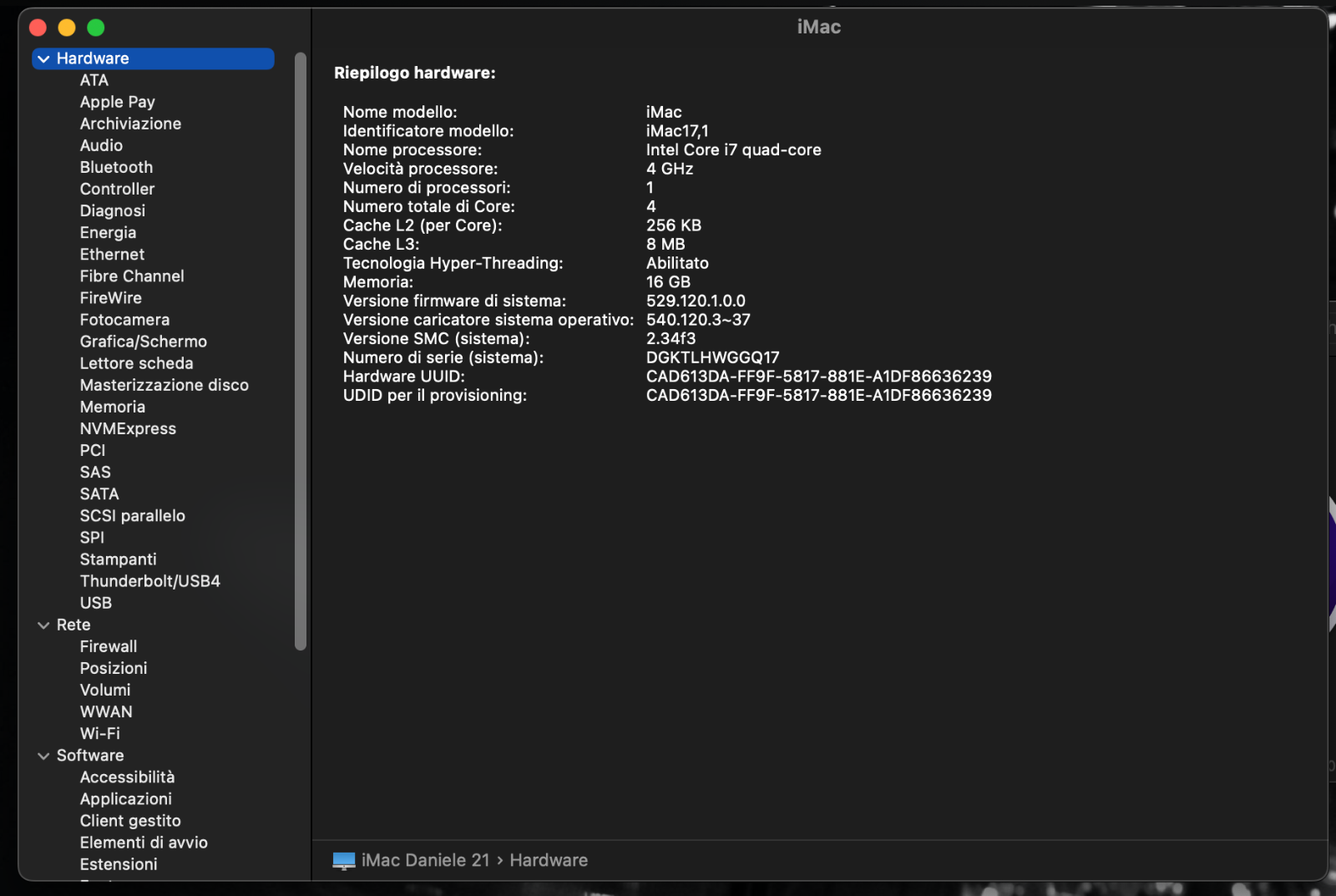Select Audio in the sidebar
This screenshot has height=896, width=1336.
click(101, 145)
